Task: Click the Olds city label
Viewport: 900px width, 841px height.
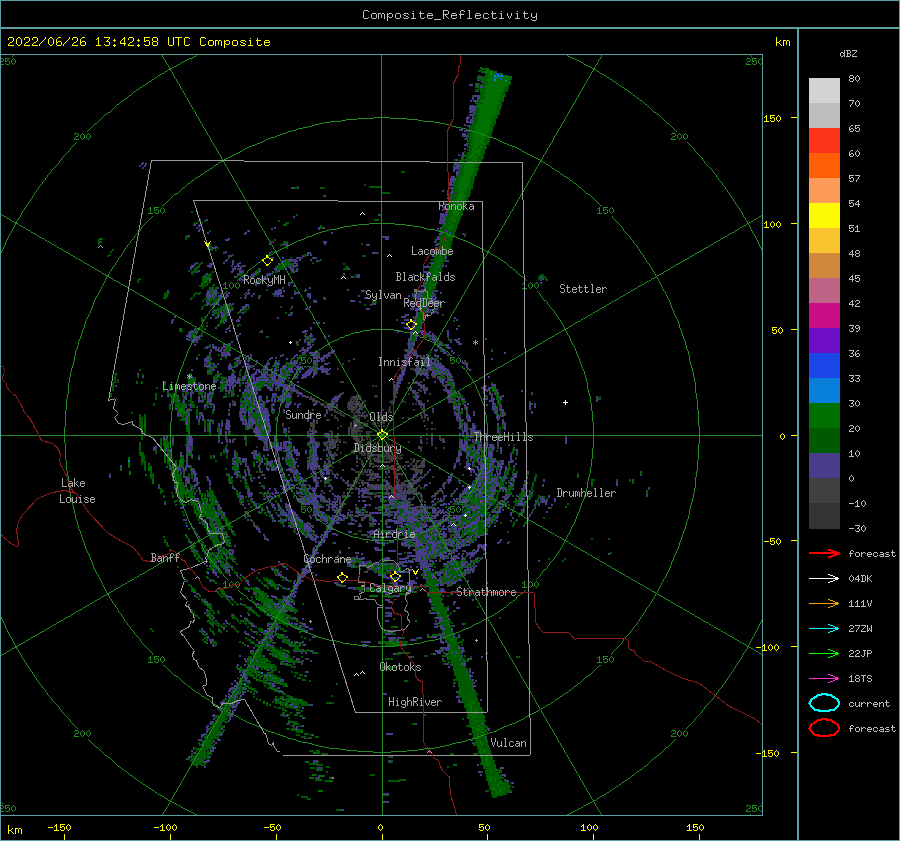Action: [x=381, y=417]
